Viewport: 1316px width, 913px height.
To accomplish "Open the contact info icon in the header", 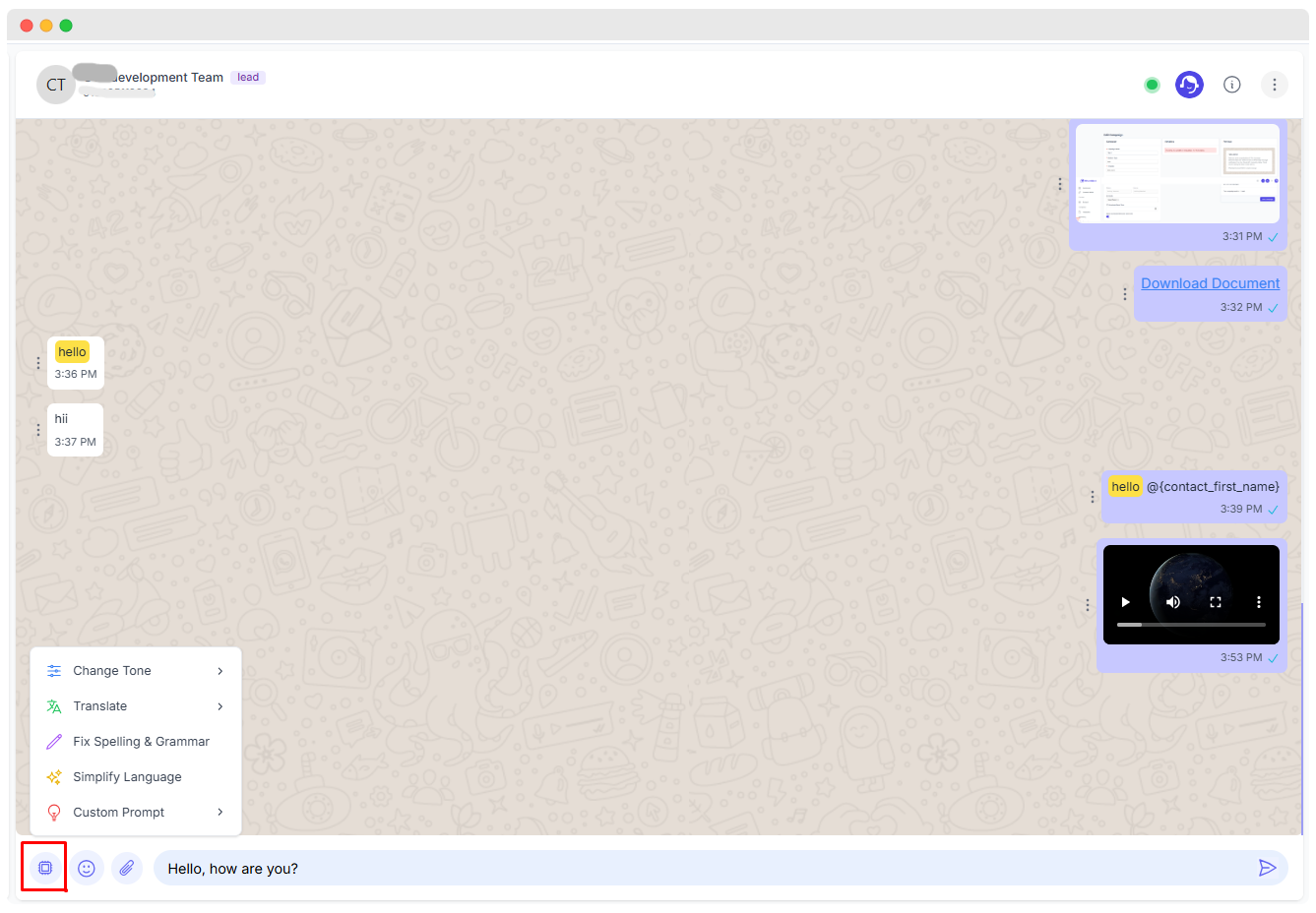I will click(1231, 85).
